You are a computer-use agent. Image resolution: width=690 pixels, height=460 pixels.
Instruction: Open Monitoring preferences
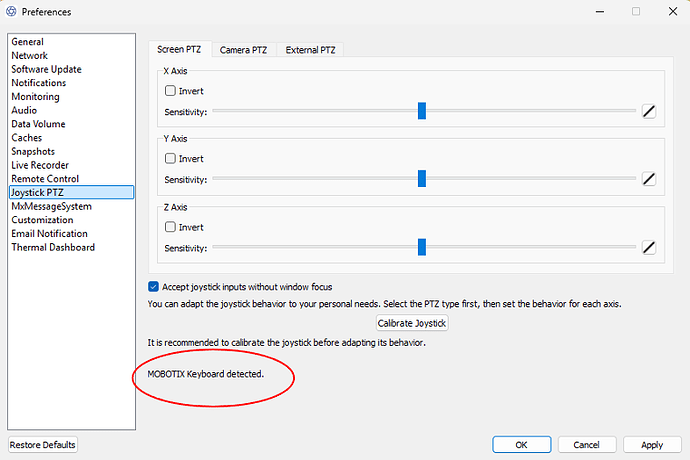coord(71,96)
